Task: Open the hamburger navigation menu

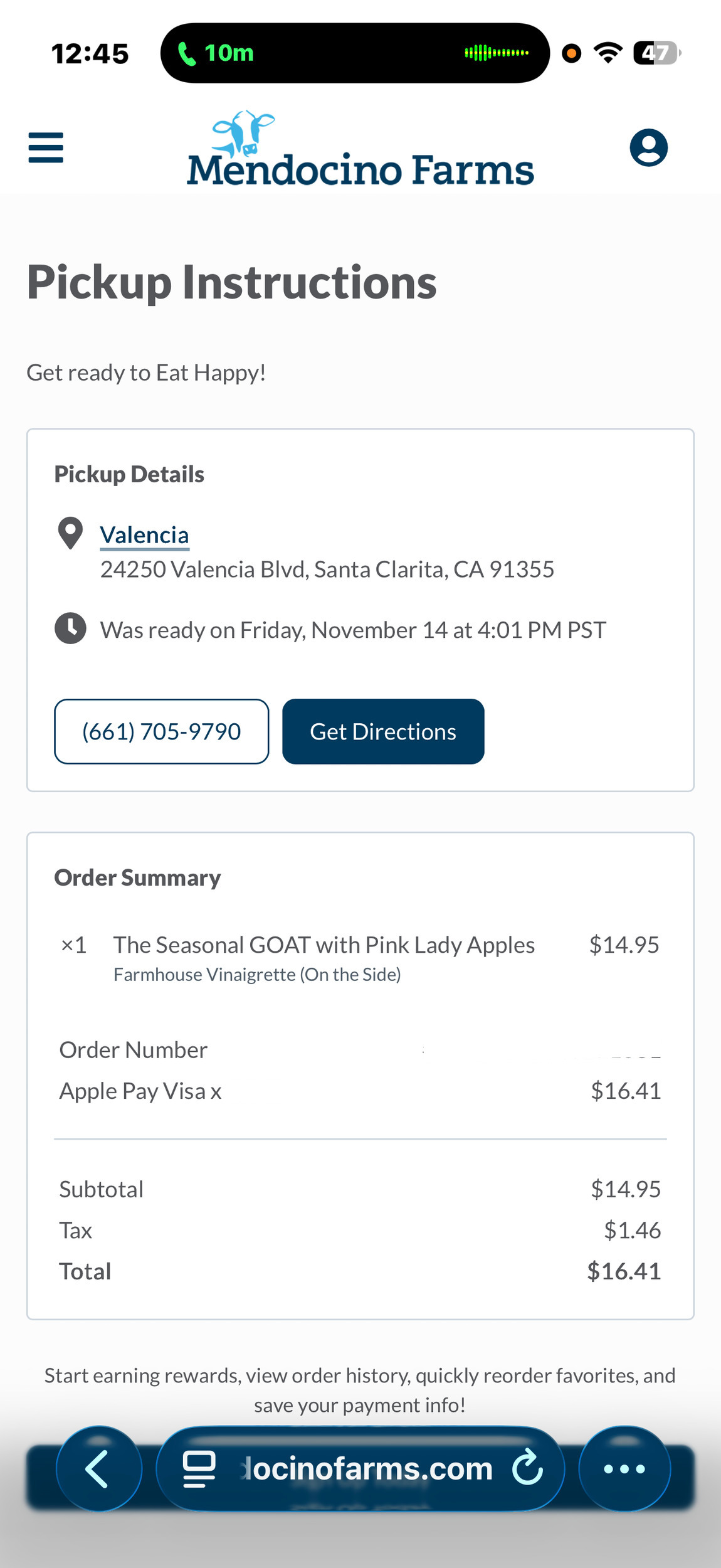Action: pyautogui.click(x=46, y=147)
